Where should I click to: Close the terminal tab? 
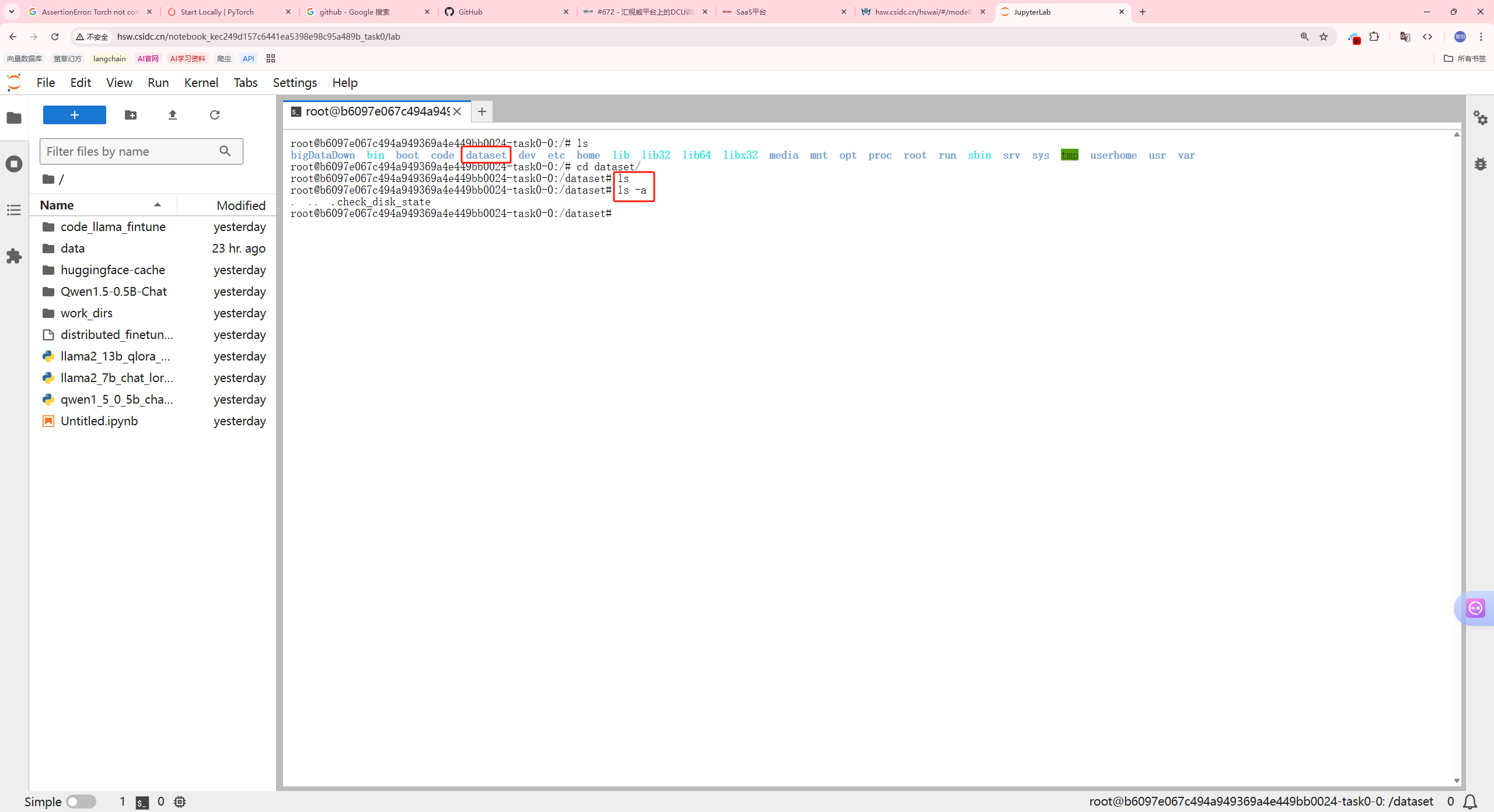pyautogui.click(x=458, y=111)
